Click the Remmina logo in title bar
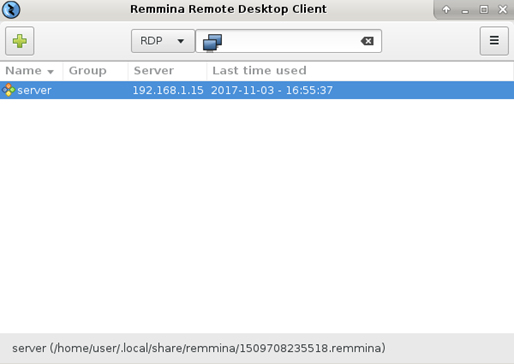Image resolution: width=514 pixels, height=364 pixels. click(11, 9)
